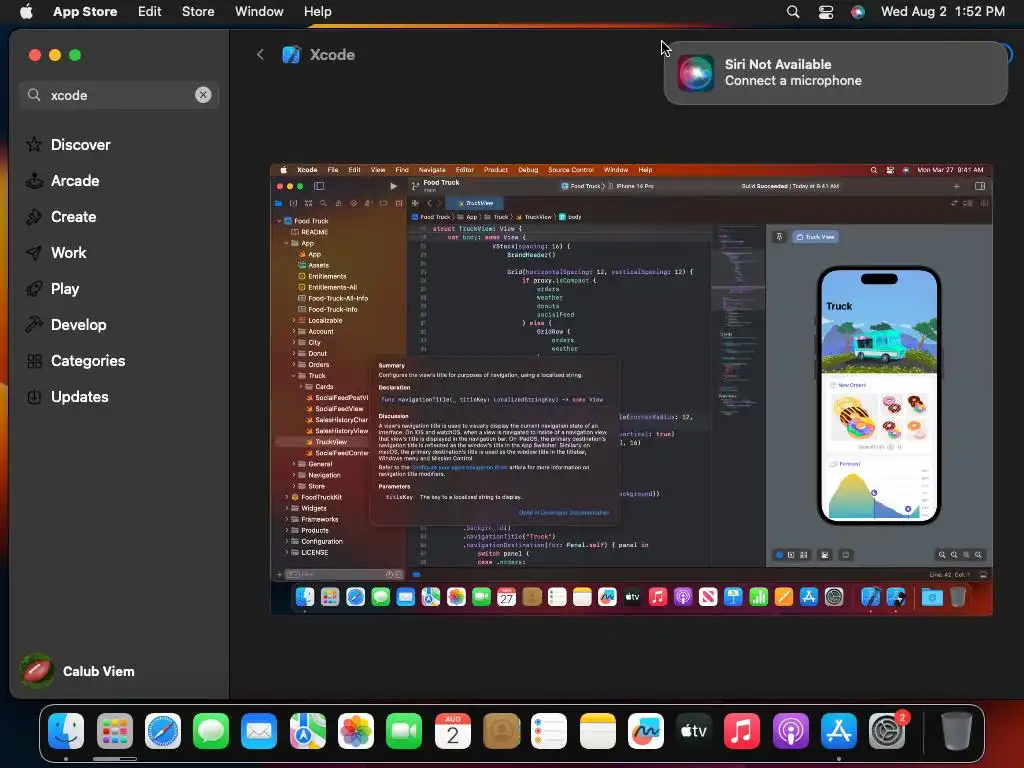The width and height of the screenshot is (1024, 768).
Task: Open Spotlight search from the menu bar
Action: pyautogui.click(x=793, y=11)
